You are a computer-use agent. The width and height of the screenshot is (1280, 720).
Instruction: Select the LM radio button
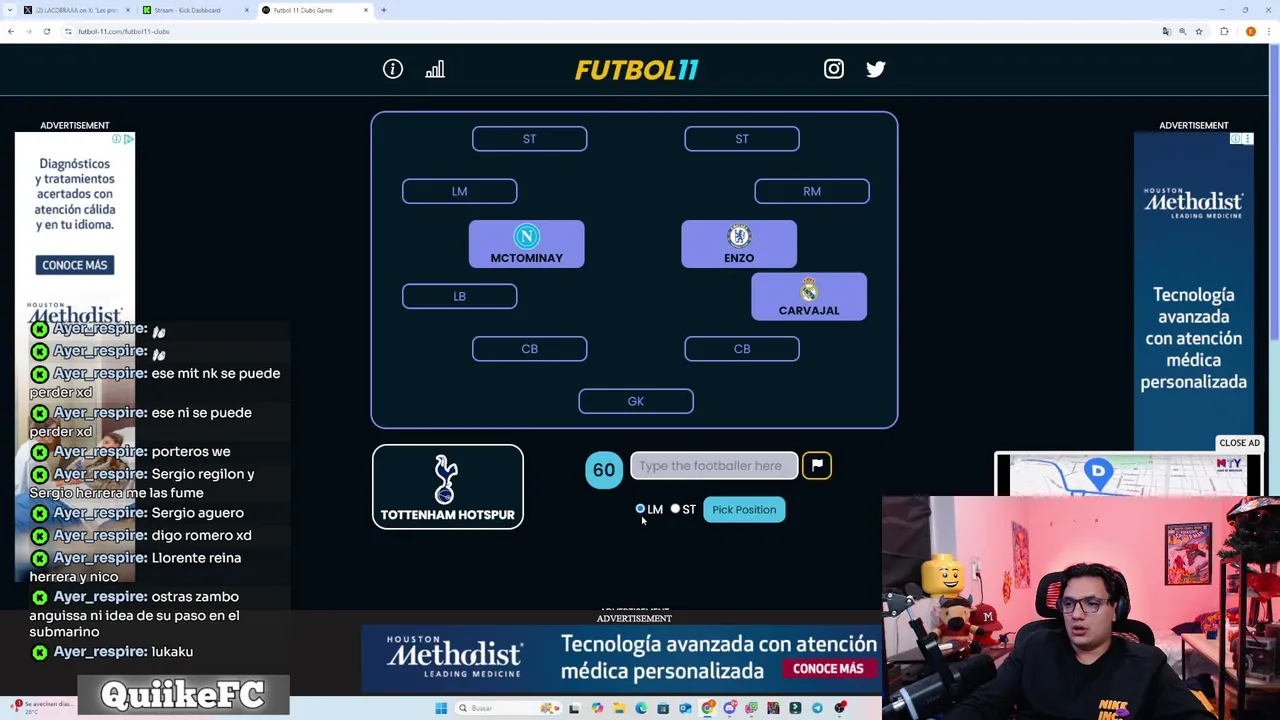tap(640, 509)
